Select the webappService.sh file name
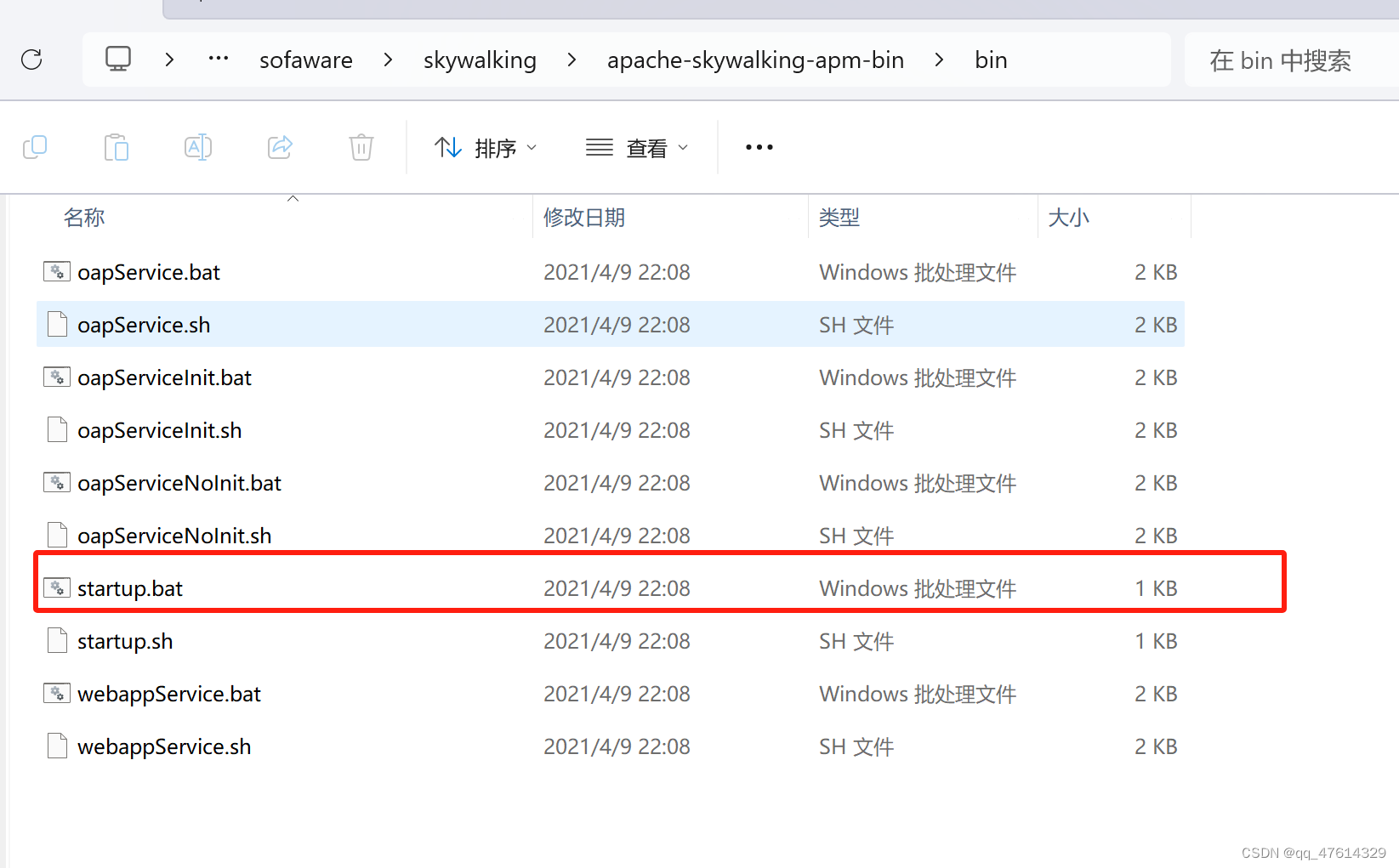Viewport: 1399px width, 868px height. tap(164, 746)
